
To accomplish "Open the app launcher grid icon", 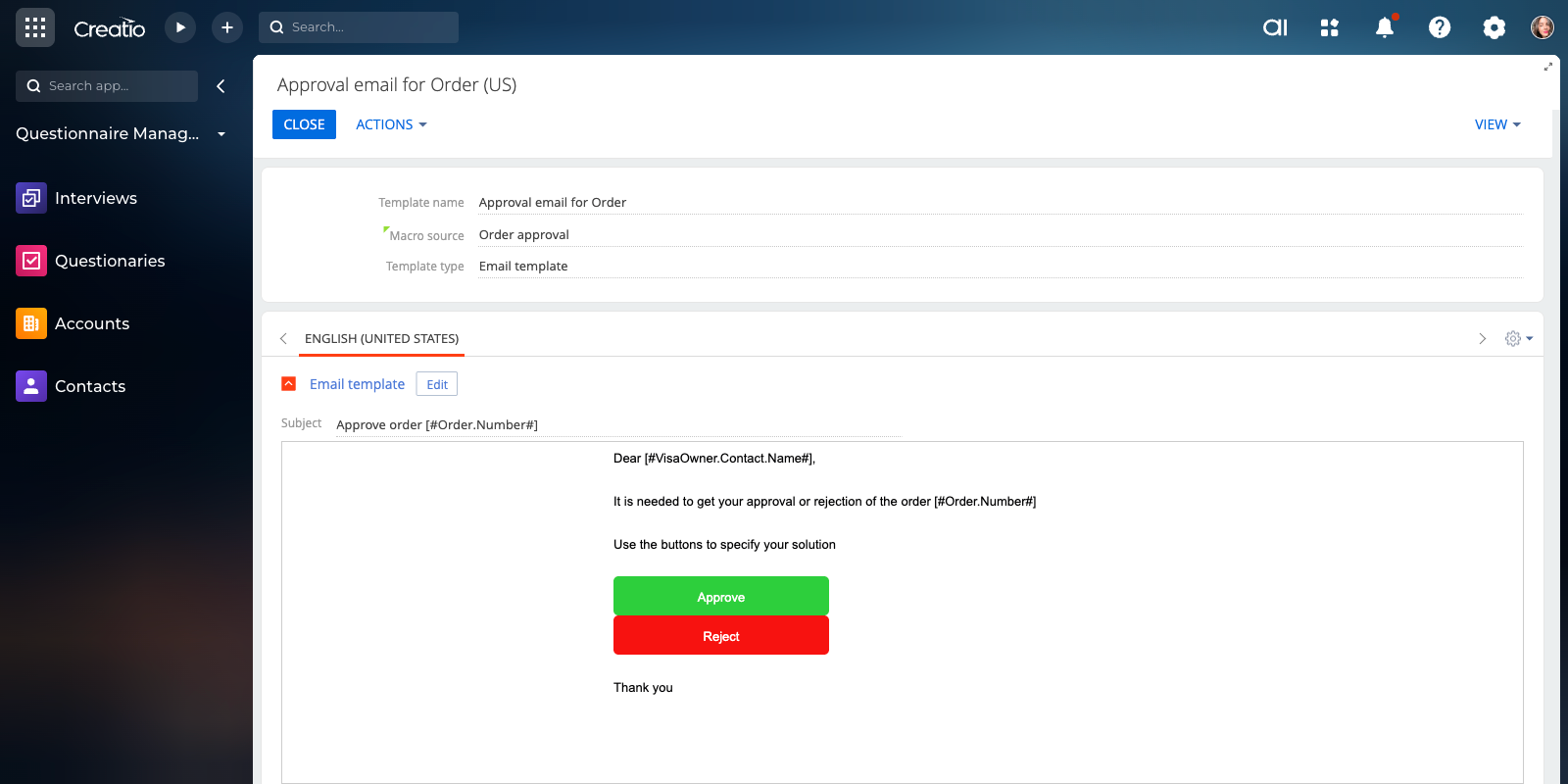I will [35, 27].
